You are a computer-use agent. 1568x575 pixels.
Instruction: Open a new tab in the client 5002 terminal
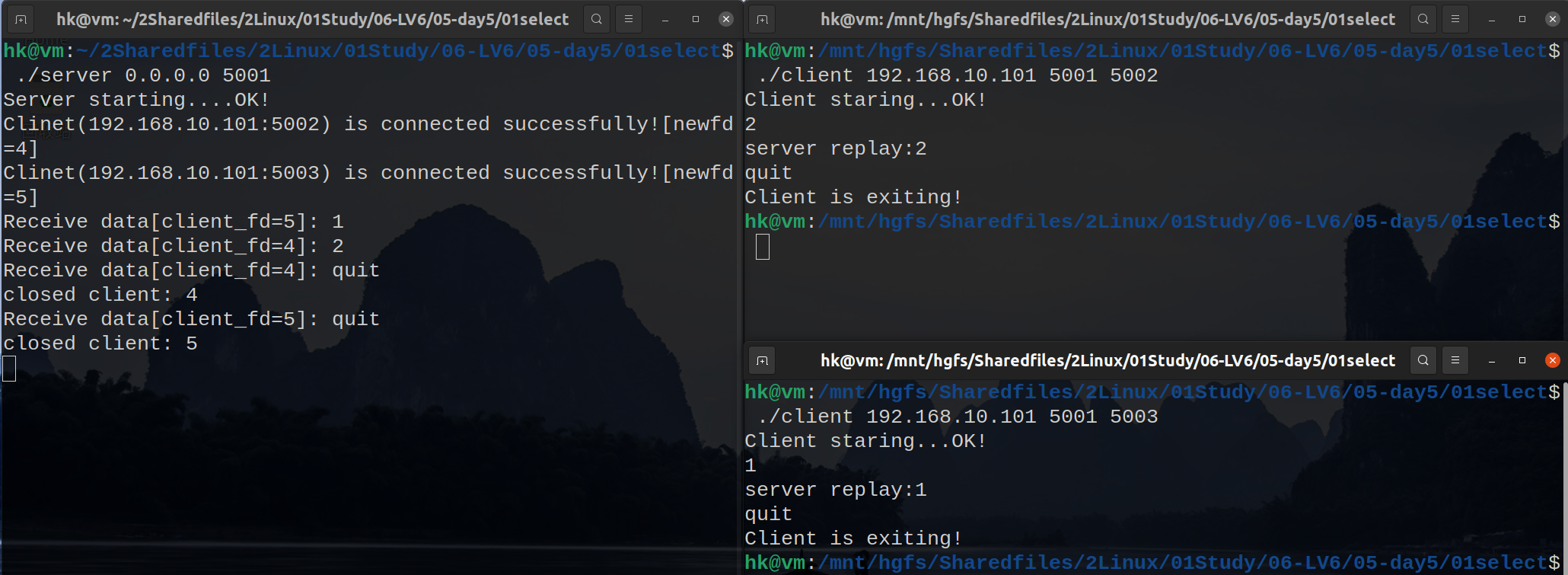tap(762, 19)
